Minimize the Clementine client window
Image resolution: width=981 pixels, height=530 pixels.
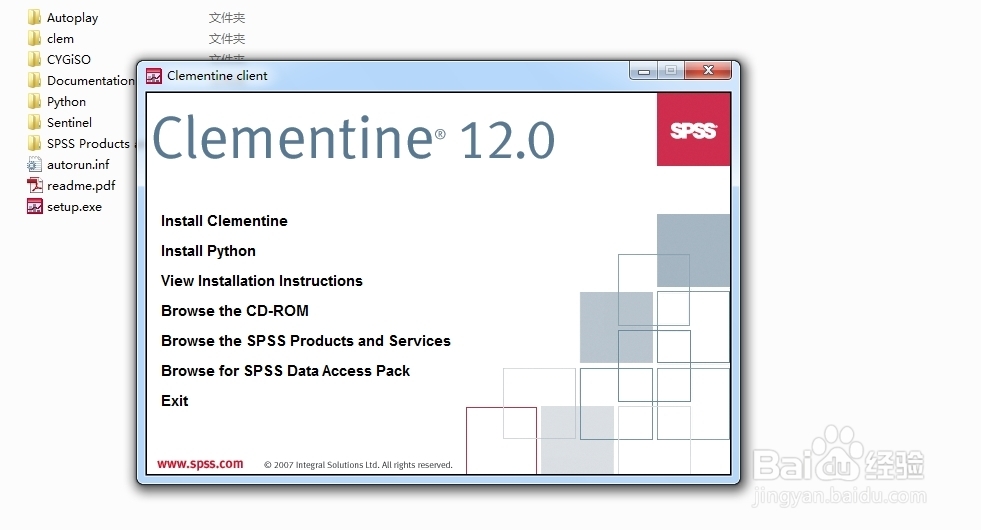pos(643,71)
